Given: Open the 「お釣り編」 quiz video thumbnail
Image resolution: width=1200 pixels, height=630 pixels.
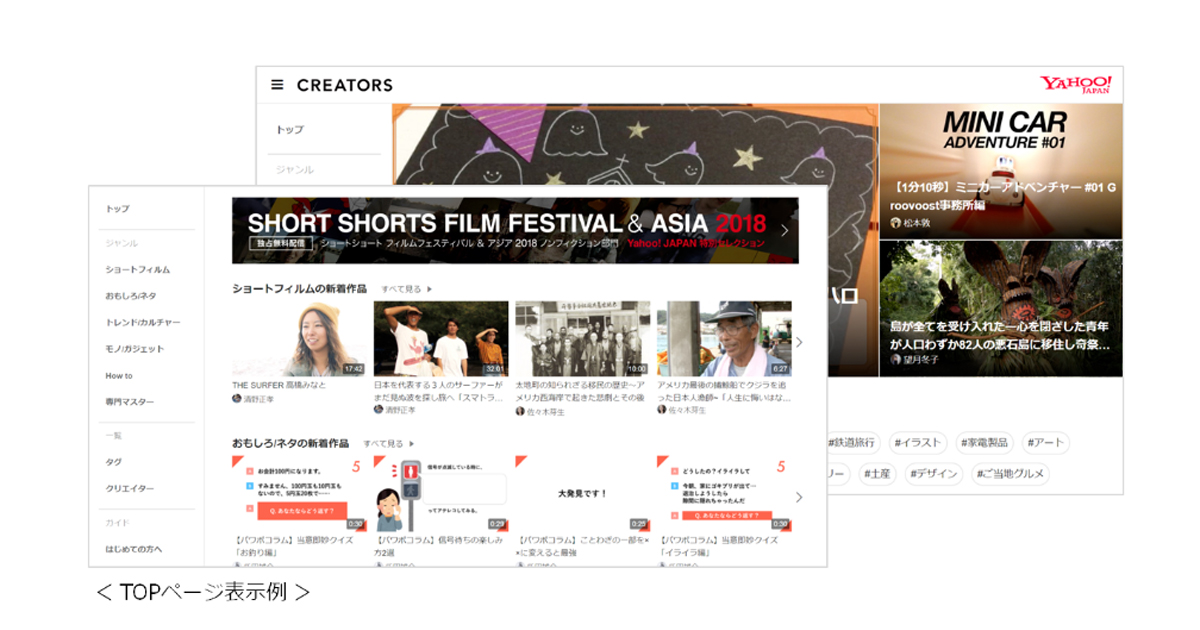Looking at the screenshot, I should point(299,493).
